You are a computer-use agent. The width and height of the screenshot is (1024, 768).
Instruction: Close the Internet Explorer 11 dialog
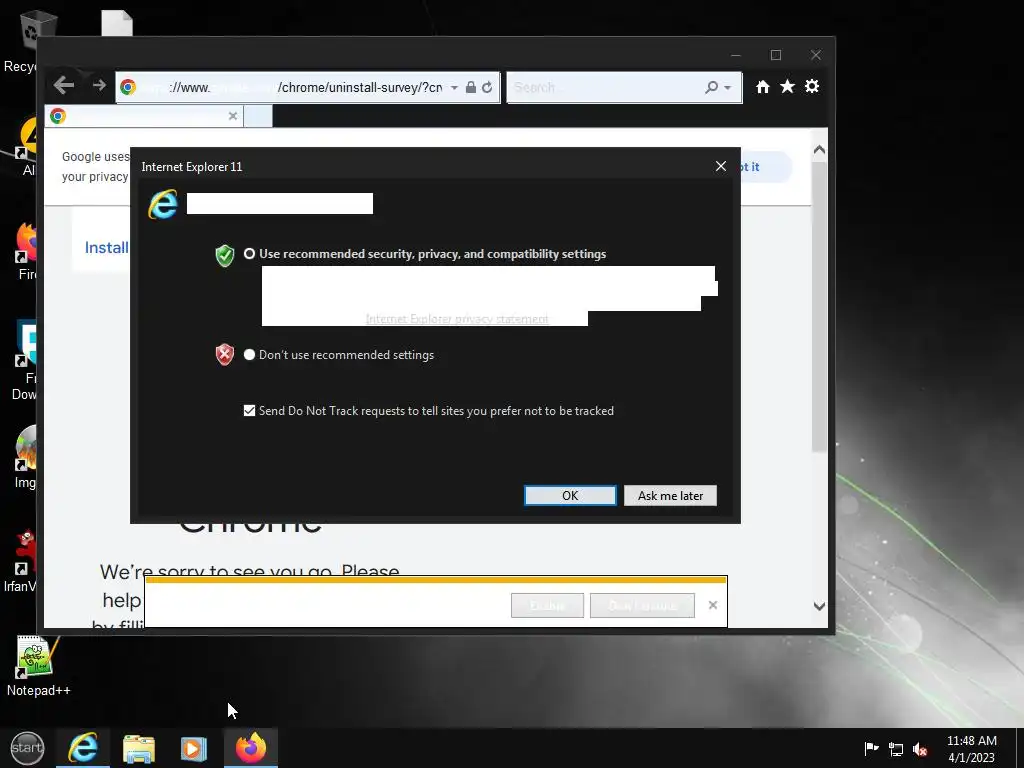pyautogui.click(x=720, y=167)
